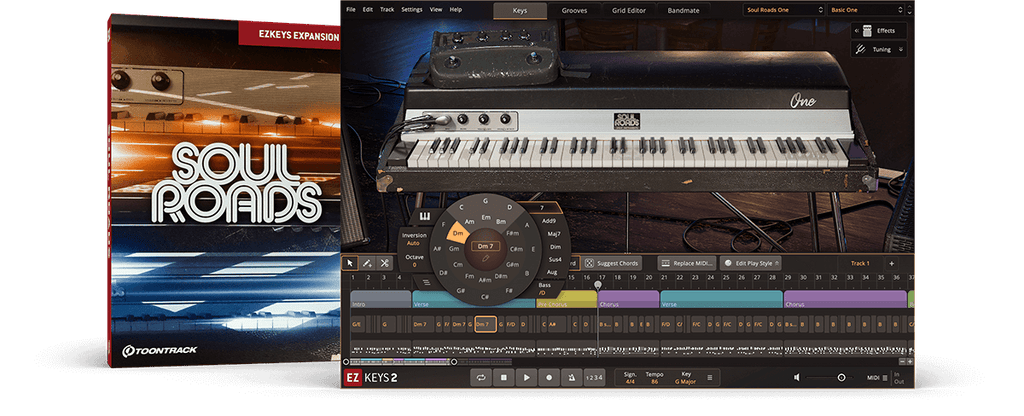Toggle the metronome icon
This screenshot has width=1024, height=416.
[x=571, y=377]
